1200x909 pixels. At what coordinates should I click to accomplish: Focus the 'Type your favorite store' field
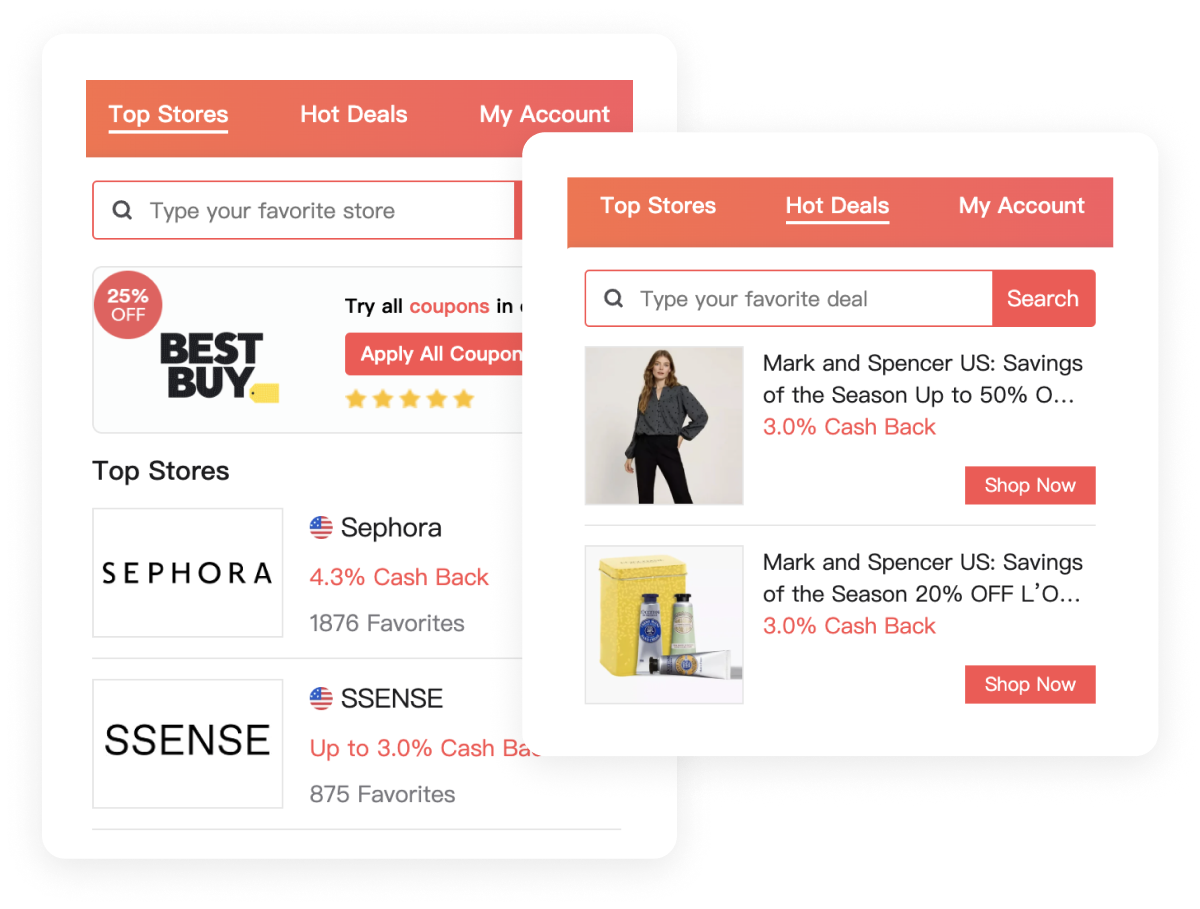304,210
